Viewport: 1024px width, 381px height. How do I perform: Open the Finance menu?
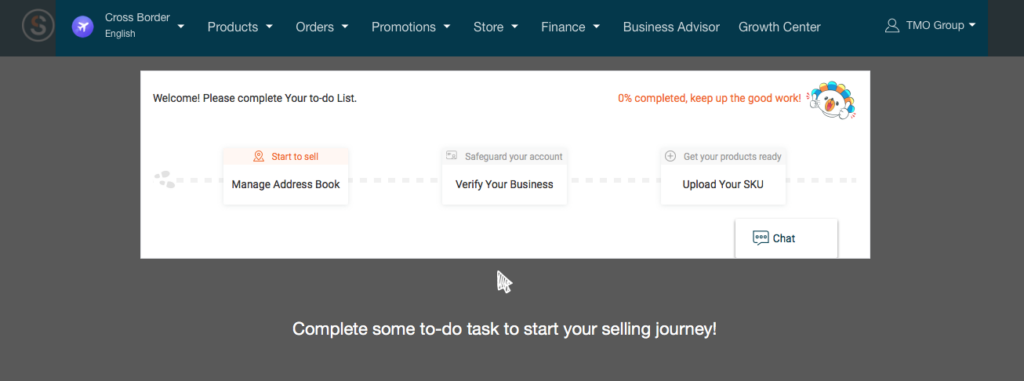[571, 27]
